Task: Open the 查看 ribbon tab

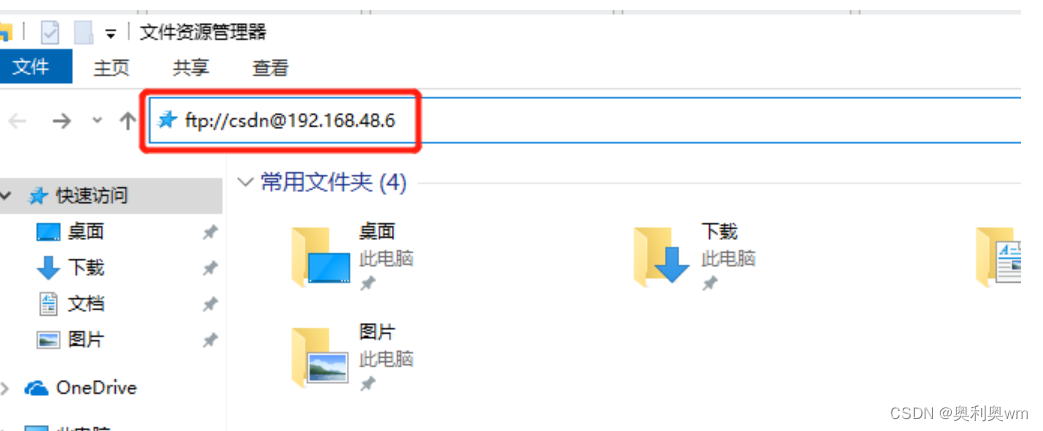Action: click(271, 67)
